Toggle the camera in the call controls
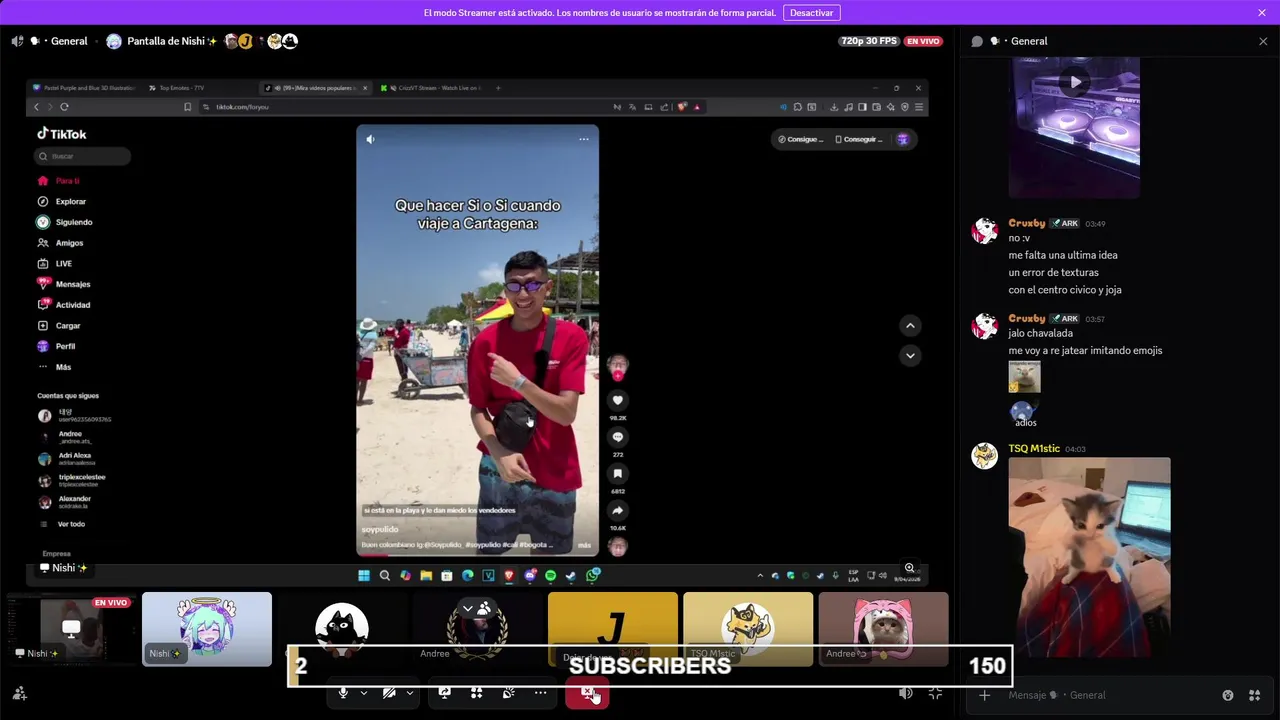 coord(389,693)
